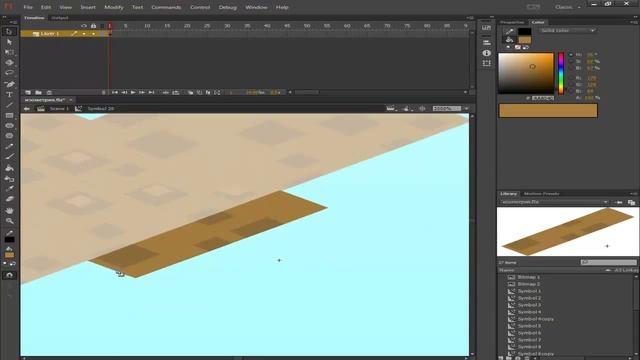Hide Layer 1 via visibility dot
This screenshot has width=640, height=360.
[84, 34]
